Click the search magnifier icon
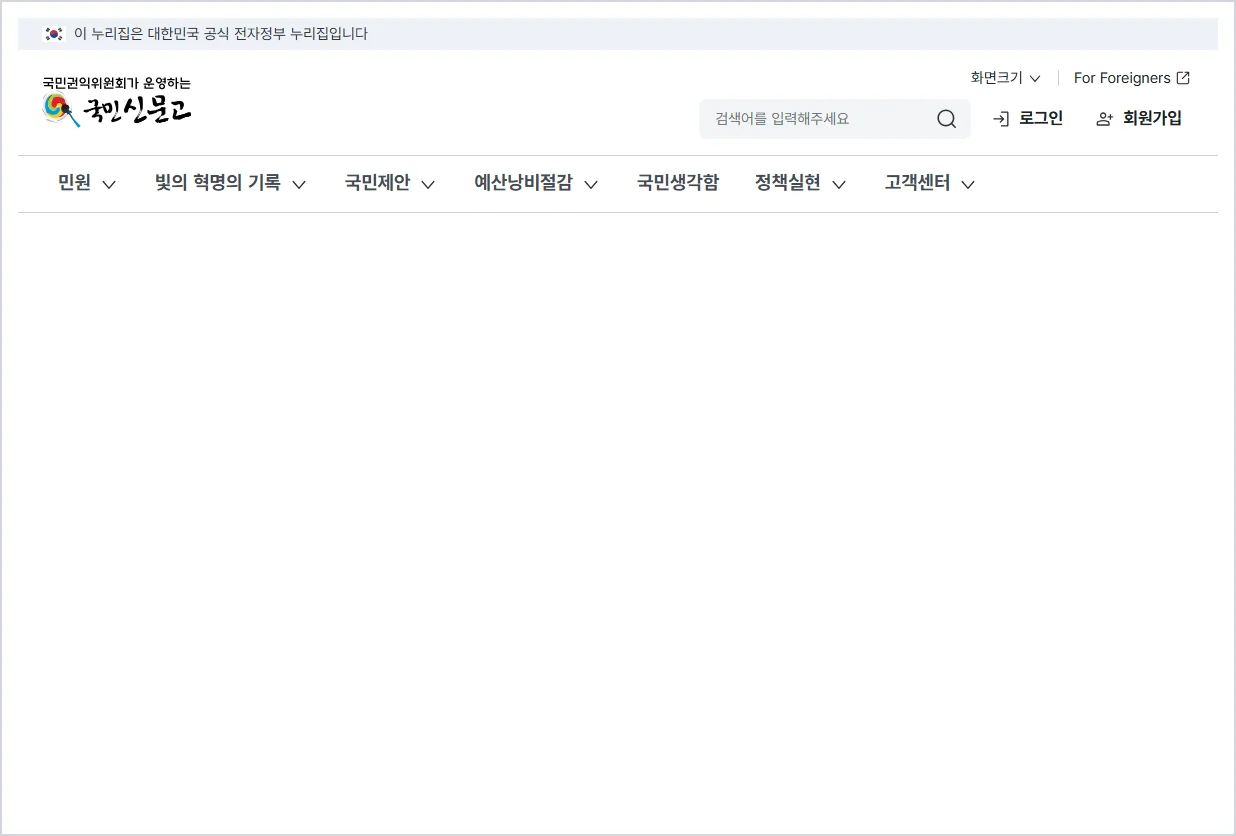 click(x=946, y=119)
